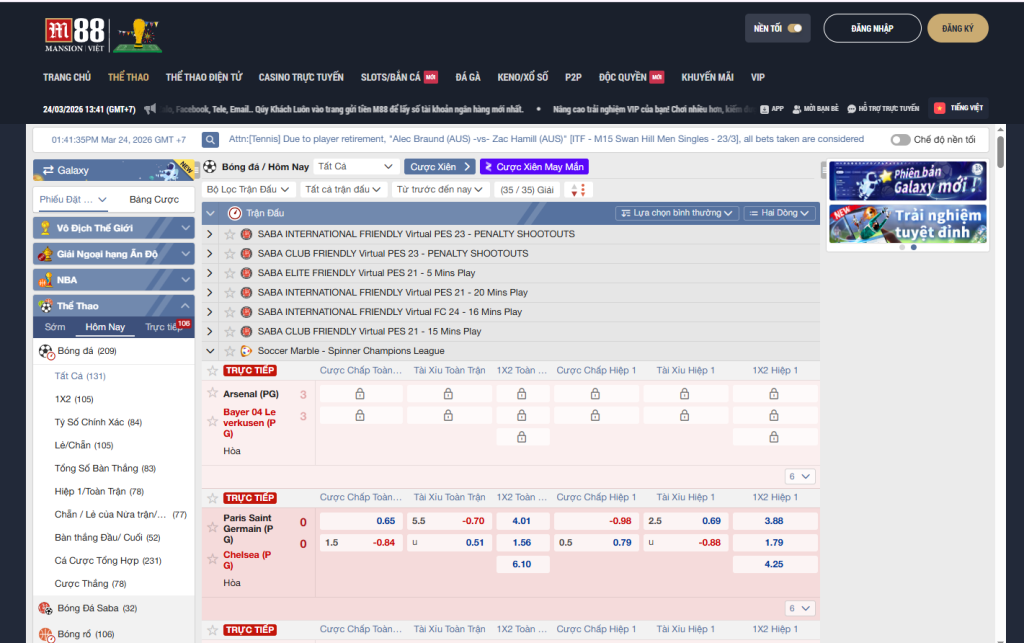1024x643 pixels.
Task: Click the NBA basketball icon
Action: [x=45, y=280]
